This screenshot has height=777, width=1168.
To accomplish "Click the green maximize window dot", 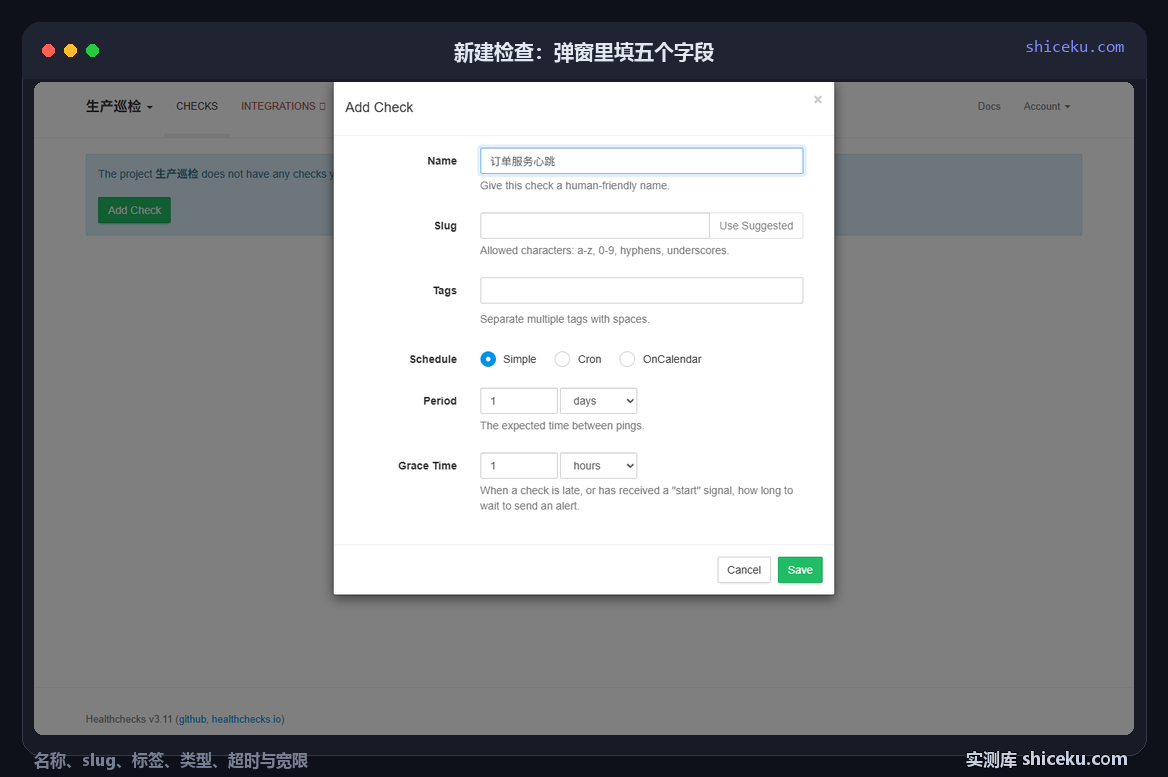I will [x=92, y=51].
